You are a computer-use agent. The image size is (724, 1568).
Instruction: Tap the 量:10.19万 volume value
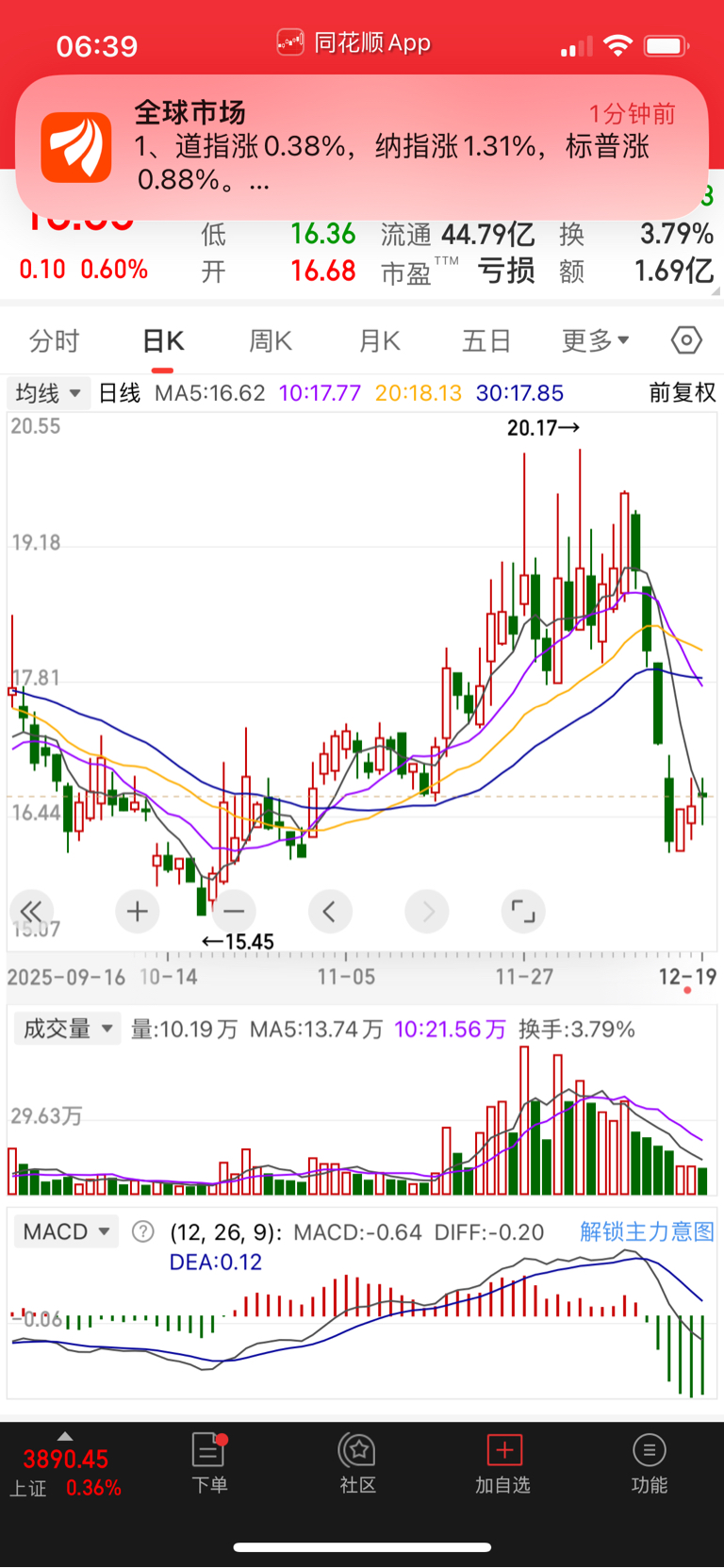(184, 1029)
